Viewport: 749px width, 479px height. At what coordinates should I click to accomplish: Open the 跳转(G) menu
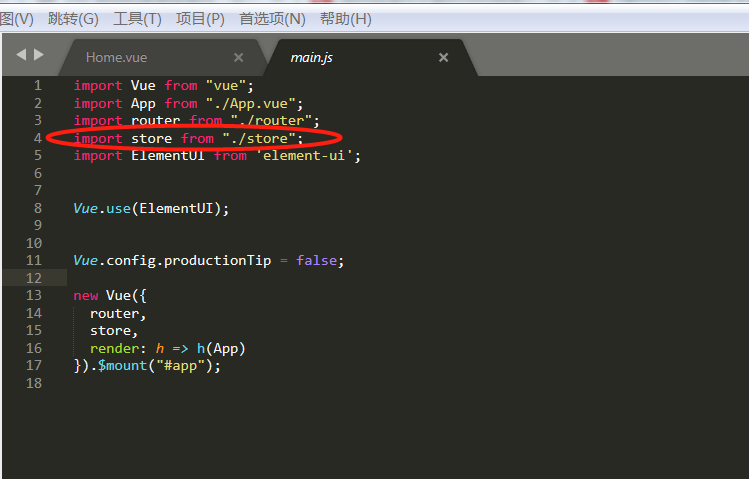pyautogui.click(x=73, y=19)
